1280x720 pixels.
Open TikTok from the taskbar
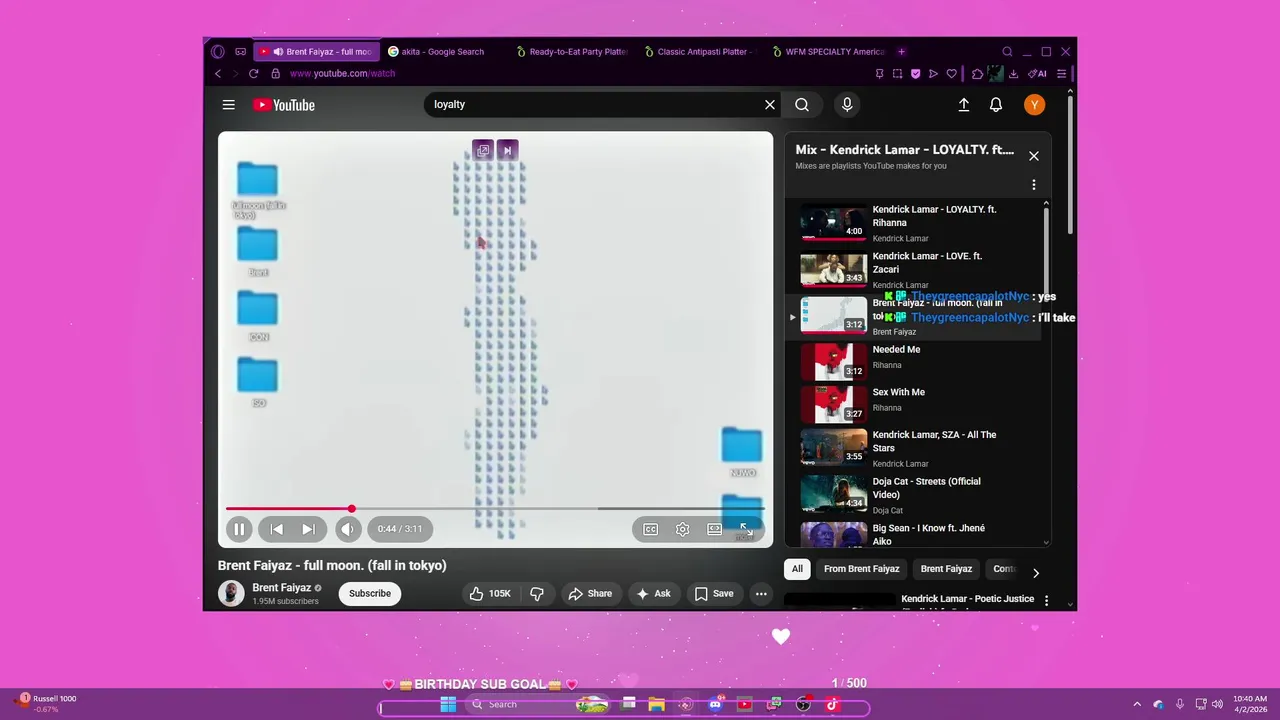(832, 704)
